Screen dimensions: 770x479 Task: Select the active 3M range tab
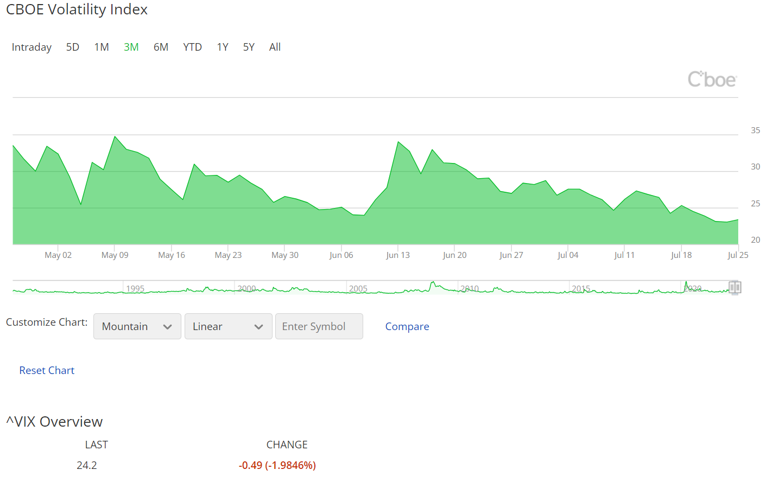click(131, 47)
